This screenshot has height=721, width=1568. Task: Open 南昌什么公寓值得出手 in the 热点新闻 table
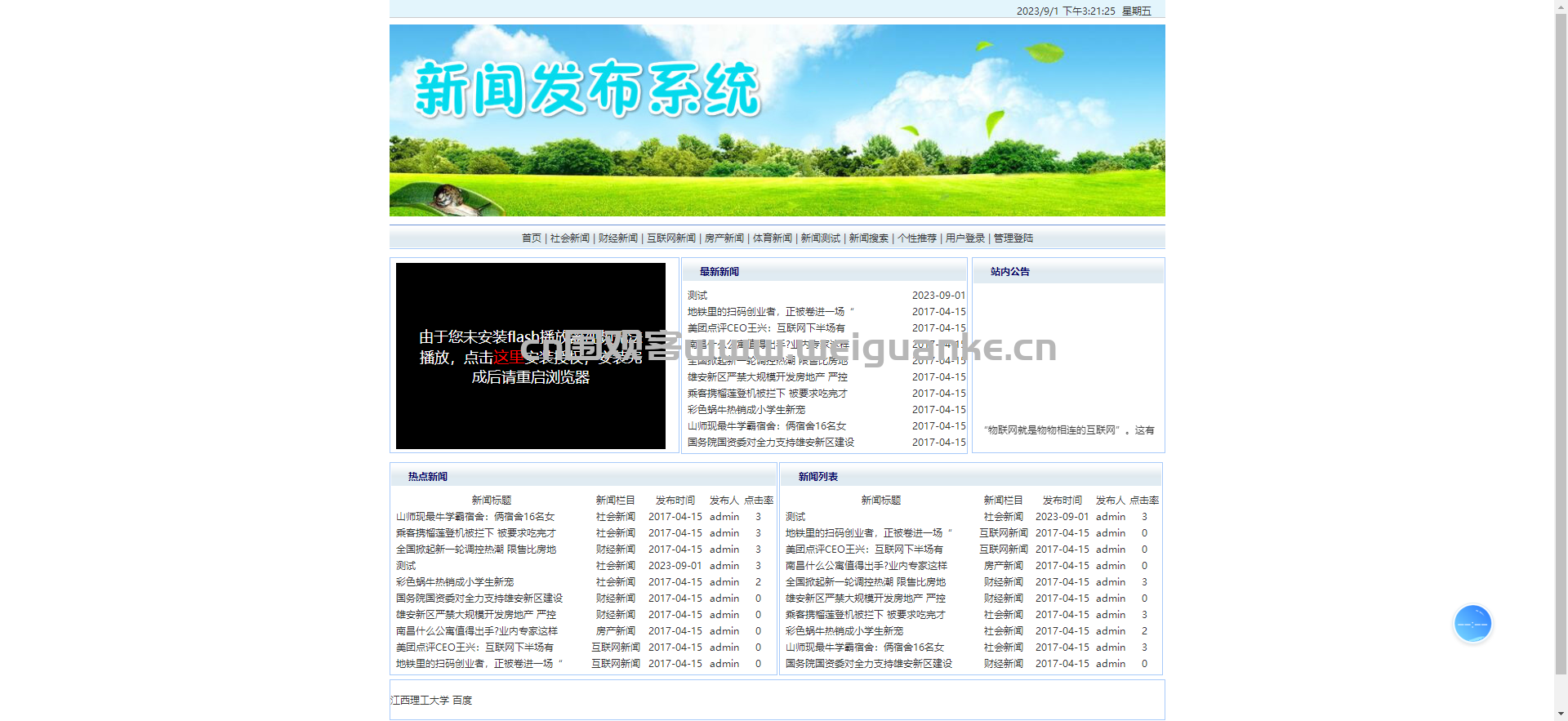pyautogui.click(x=477, y=631)
